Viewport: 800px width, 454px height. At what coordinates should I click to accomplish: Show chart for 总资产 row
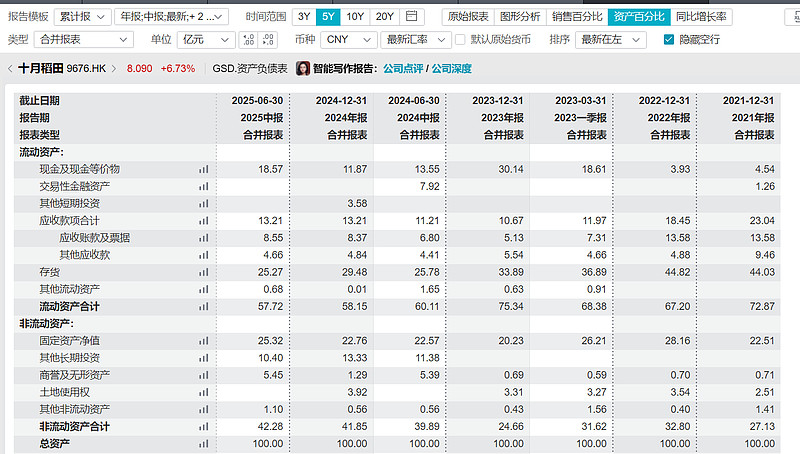pyautogui.click(x=203, y=444)
